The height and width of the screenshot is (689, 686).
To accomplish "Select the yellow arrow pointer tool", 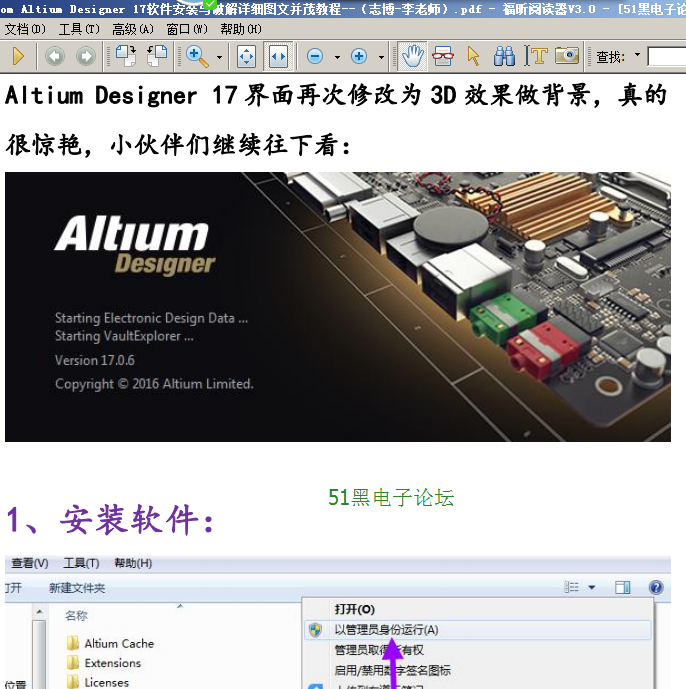I will point(473,56).
